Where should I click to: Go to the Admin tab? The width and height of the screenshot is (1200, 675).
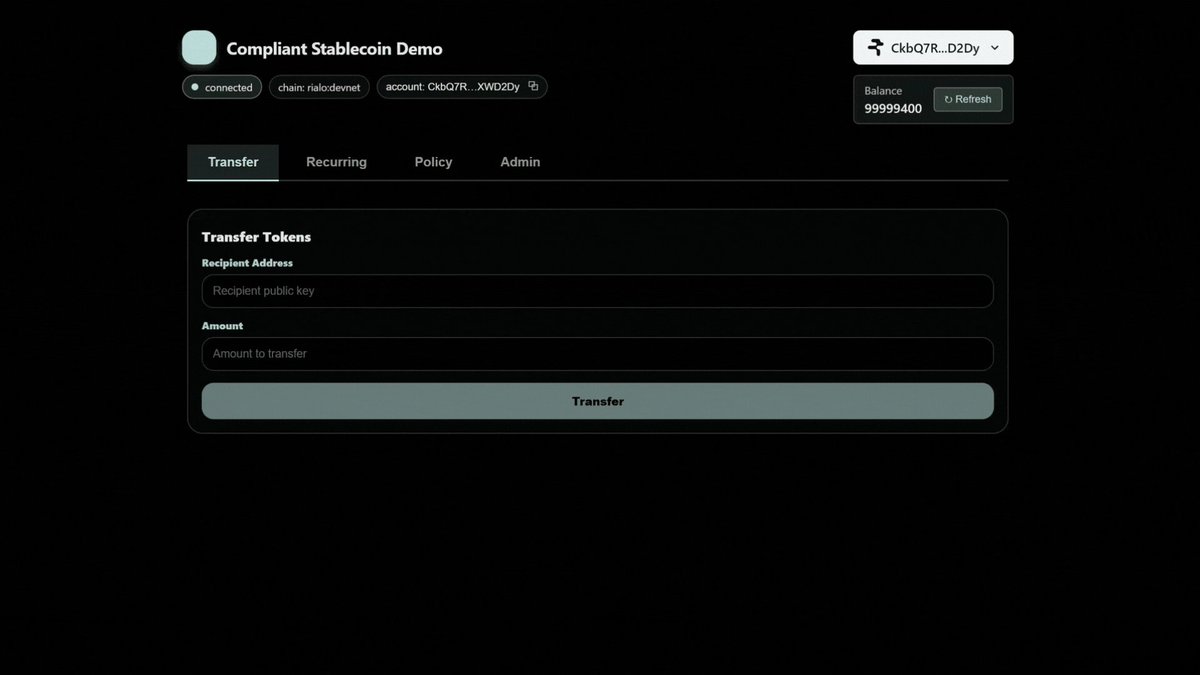pyautogui.click(x=520, y=162)
